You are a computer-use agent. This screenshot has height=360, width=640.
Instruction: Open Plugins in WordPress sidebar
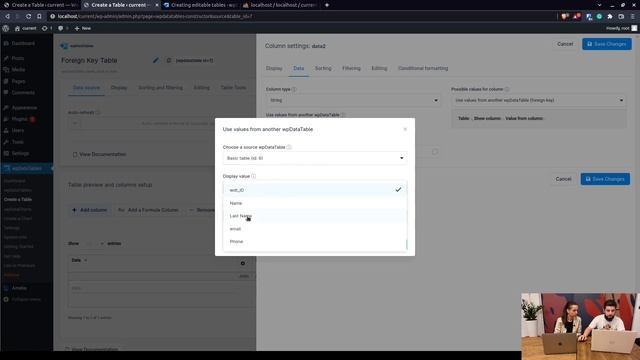click(x=20, y=119)
